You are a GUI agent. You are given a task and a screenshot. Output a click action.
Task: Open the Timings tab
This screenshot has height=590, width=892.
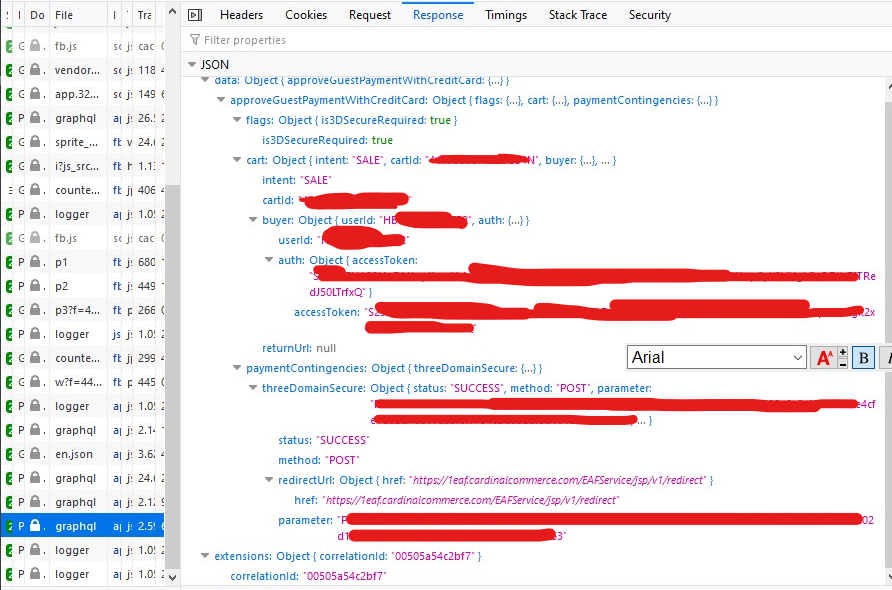click(506, 15)
